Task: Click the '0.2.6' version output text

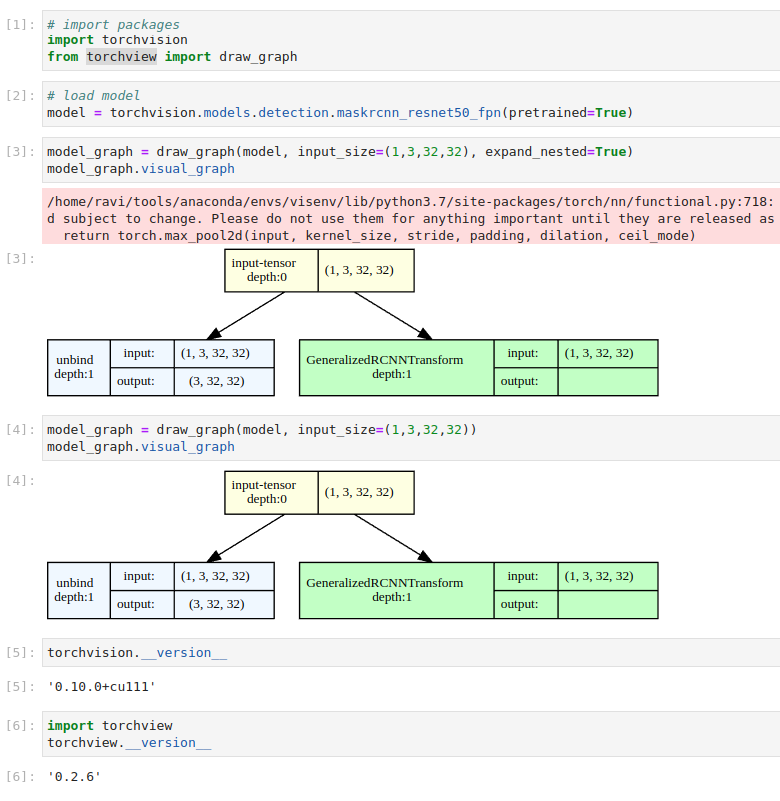Action: pyautogui.click(x=74, y=777)
